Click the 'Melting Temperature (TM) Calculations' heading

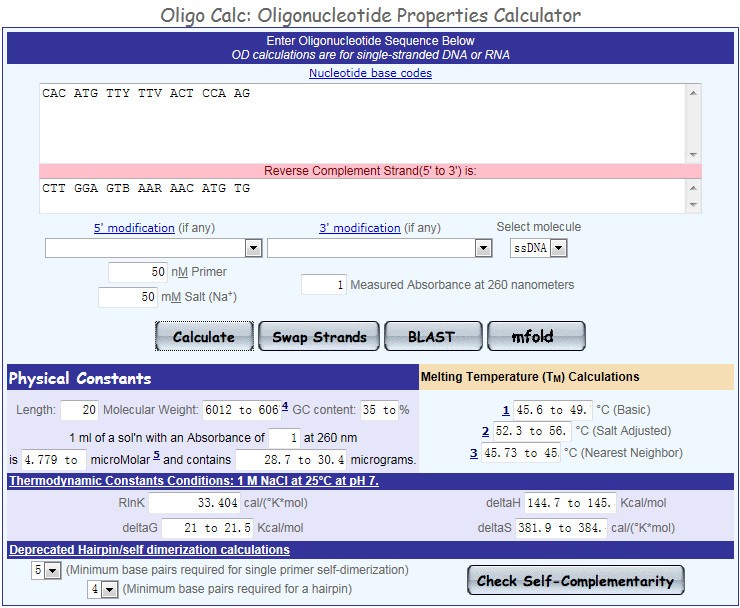[x=530, y=377]
